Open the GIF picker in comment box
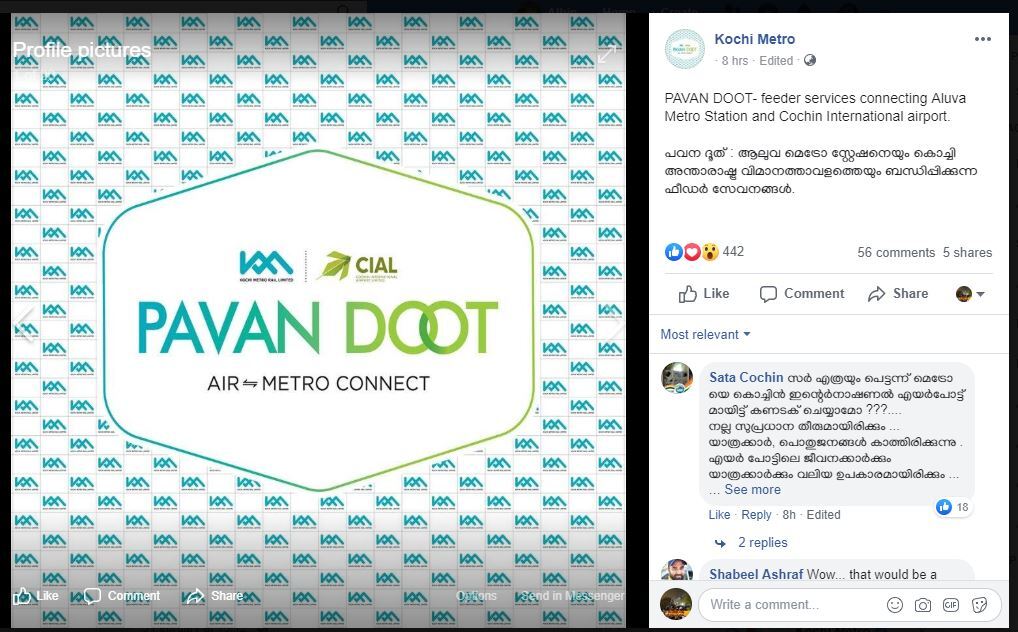This screenshot has height=632, width=1018. 950,605
